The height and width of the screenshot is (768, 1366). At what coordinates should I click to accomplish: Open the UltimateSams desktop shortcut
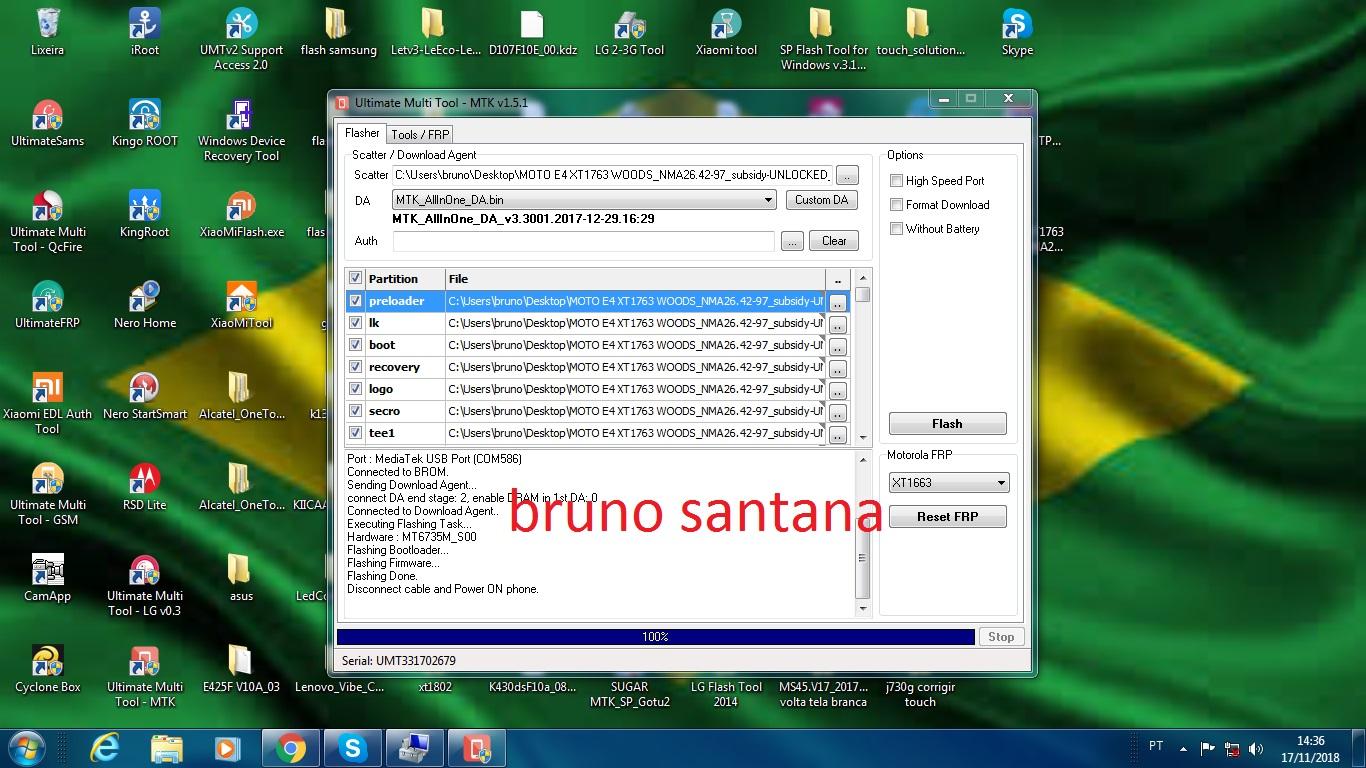[x=47, y=123]
